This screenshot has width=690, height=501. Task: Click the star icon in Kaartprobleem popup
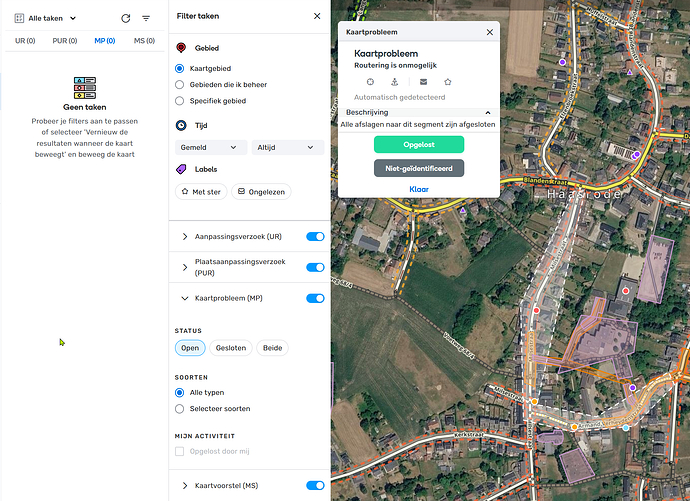(448, 82)
